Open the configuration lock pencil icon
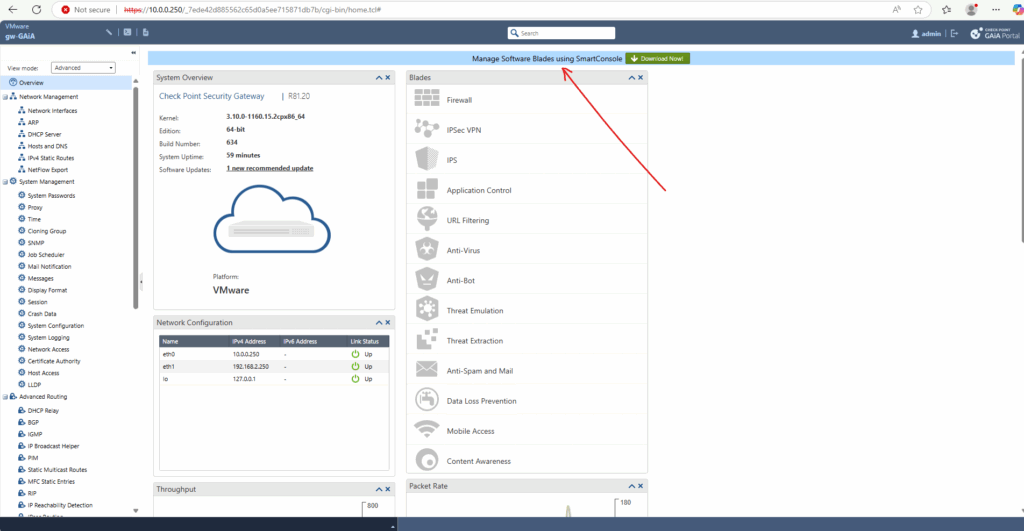 tap(108, 32)
